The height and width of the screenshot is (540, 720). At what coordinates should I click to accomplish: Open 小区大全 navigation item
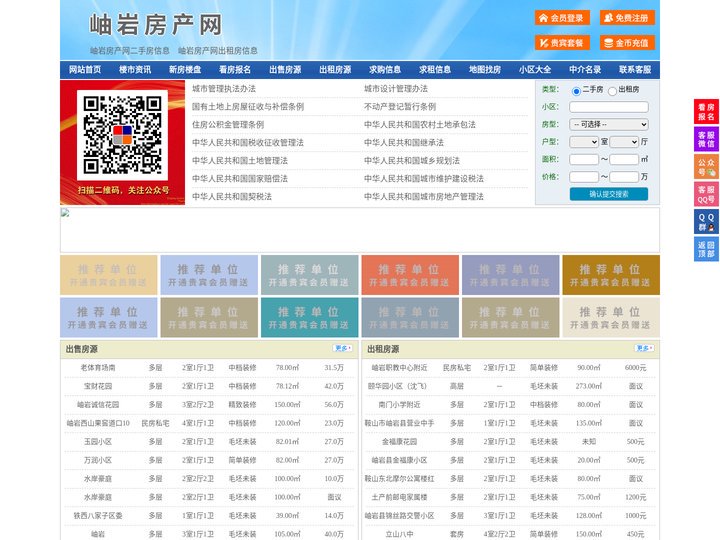(535, 70)
